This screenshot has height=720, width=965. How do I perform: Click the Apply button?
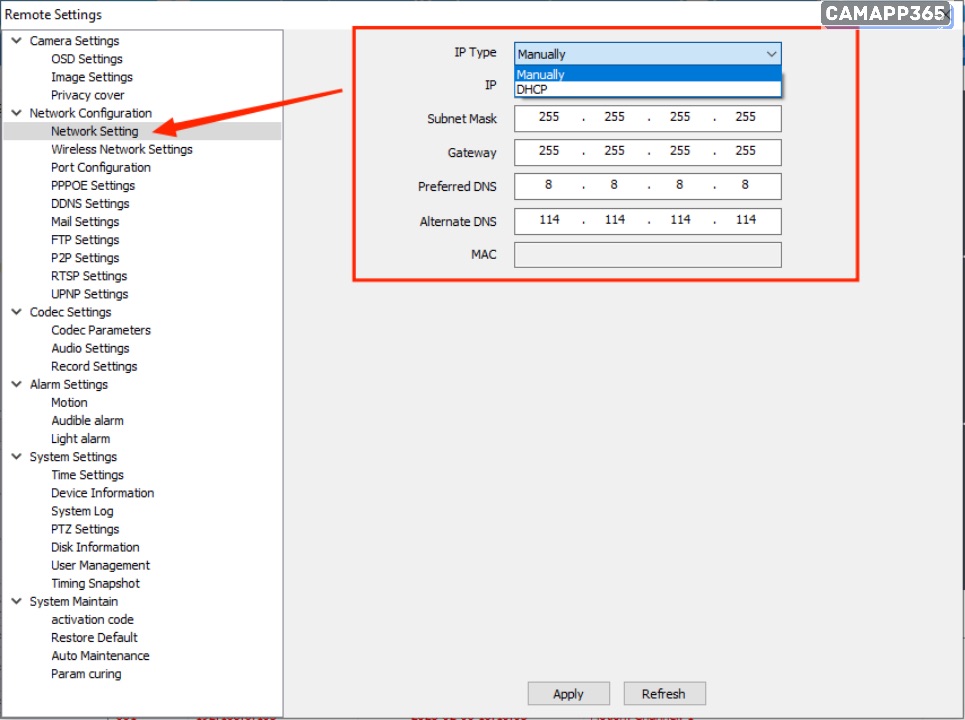click(x=568, y=693)
